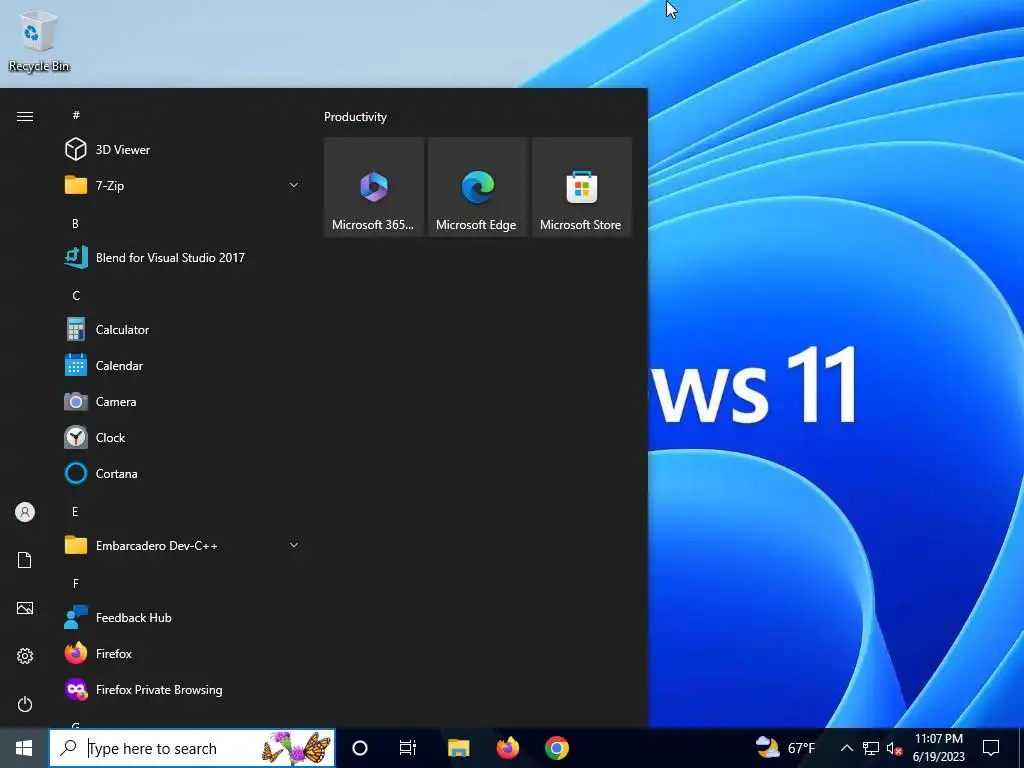Open the Calendar app

[x=183, y=366]
